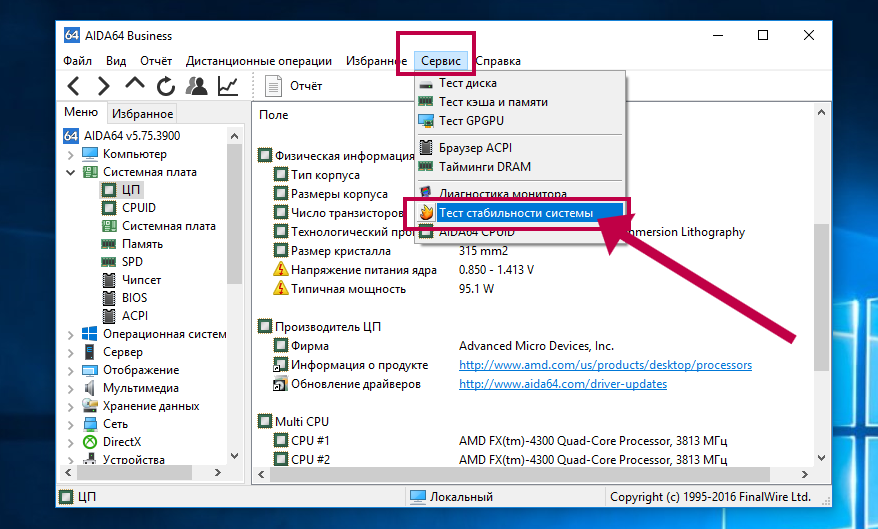The height and width of the screenshot is (529, 878).
Task: Click the tree panel vertical scrollbar
Action: (236, 300)
